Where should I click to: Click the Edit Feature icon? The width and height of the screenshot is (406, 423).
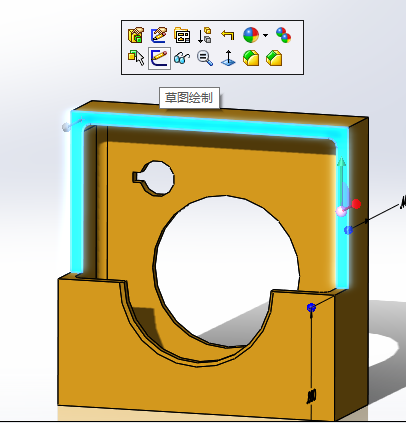(x=136, y=35)
